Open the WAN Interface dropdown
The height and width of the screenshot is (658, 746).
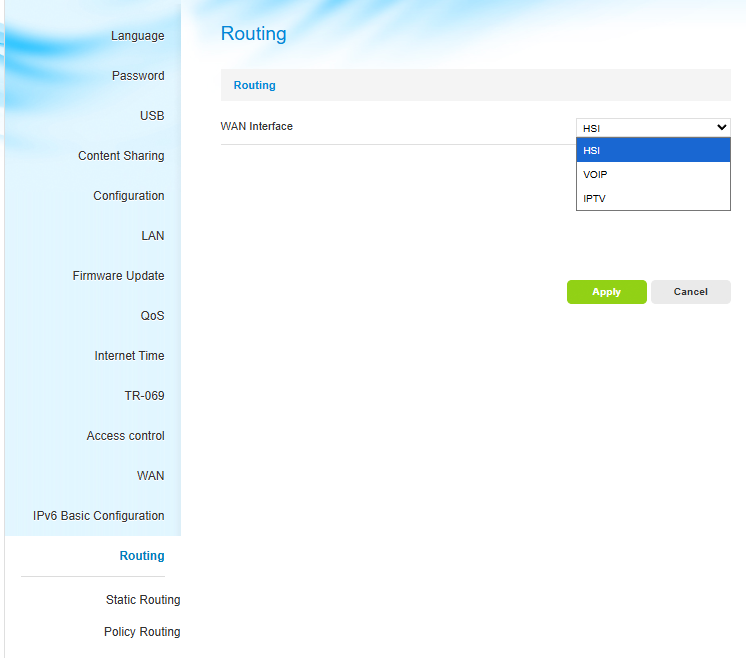pos(653,128)
